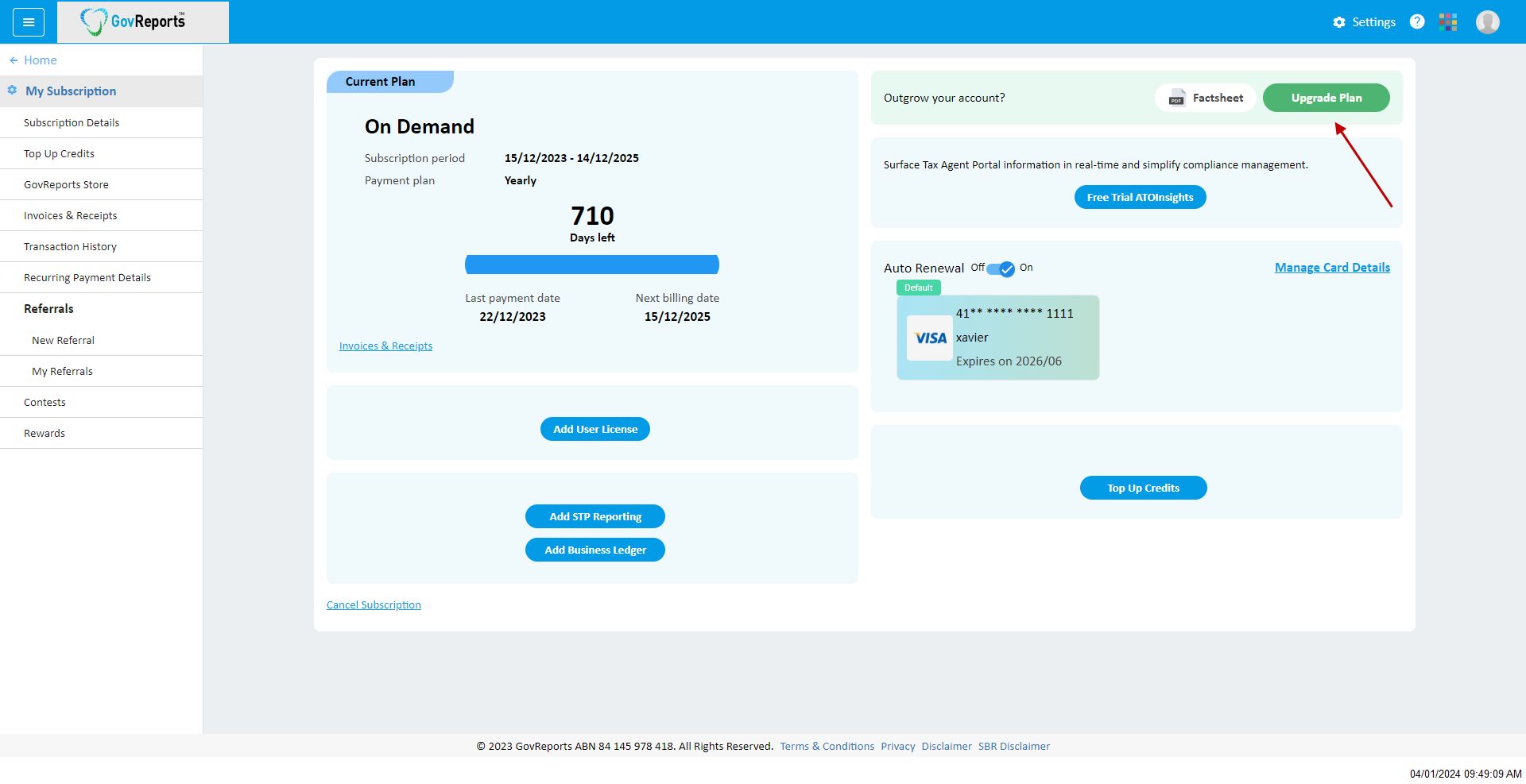The image size is (1526, 784).
Task: Open the Manage Card Details link
Action: pyautogui.click(x=1332, y=268)
